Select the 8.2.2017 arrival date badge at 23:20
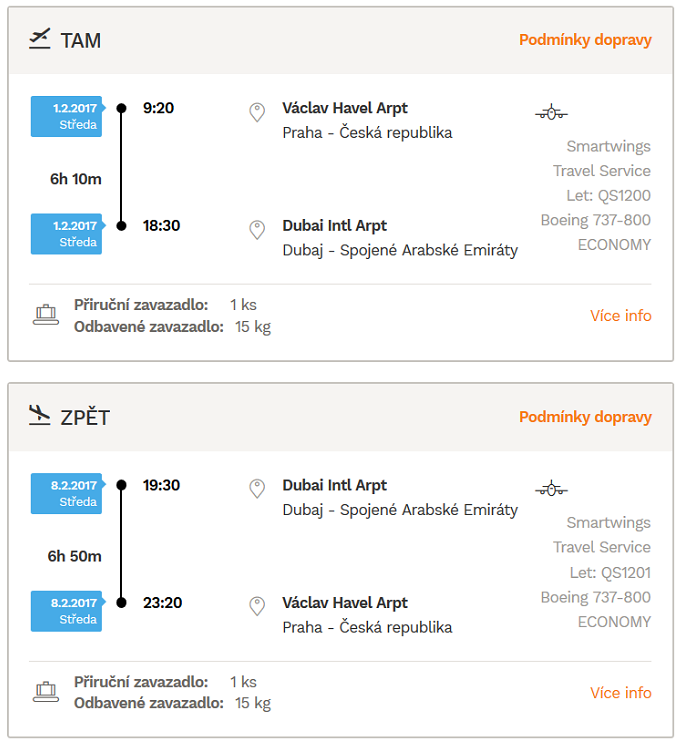This screenshot has width=680, height=744. click(x=67, y=611)
